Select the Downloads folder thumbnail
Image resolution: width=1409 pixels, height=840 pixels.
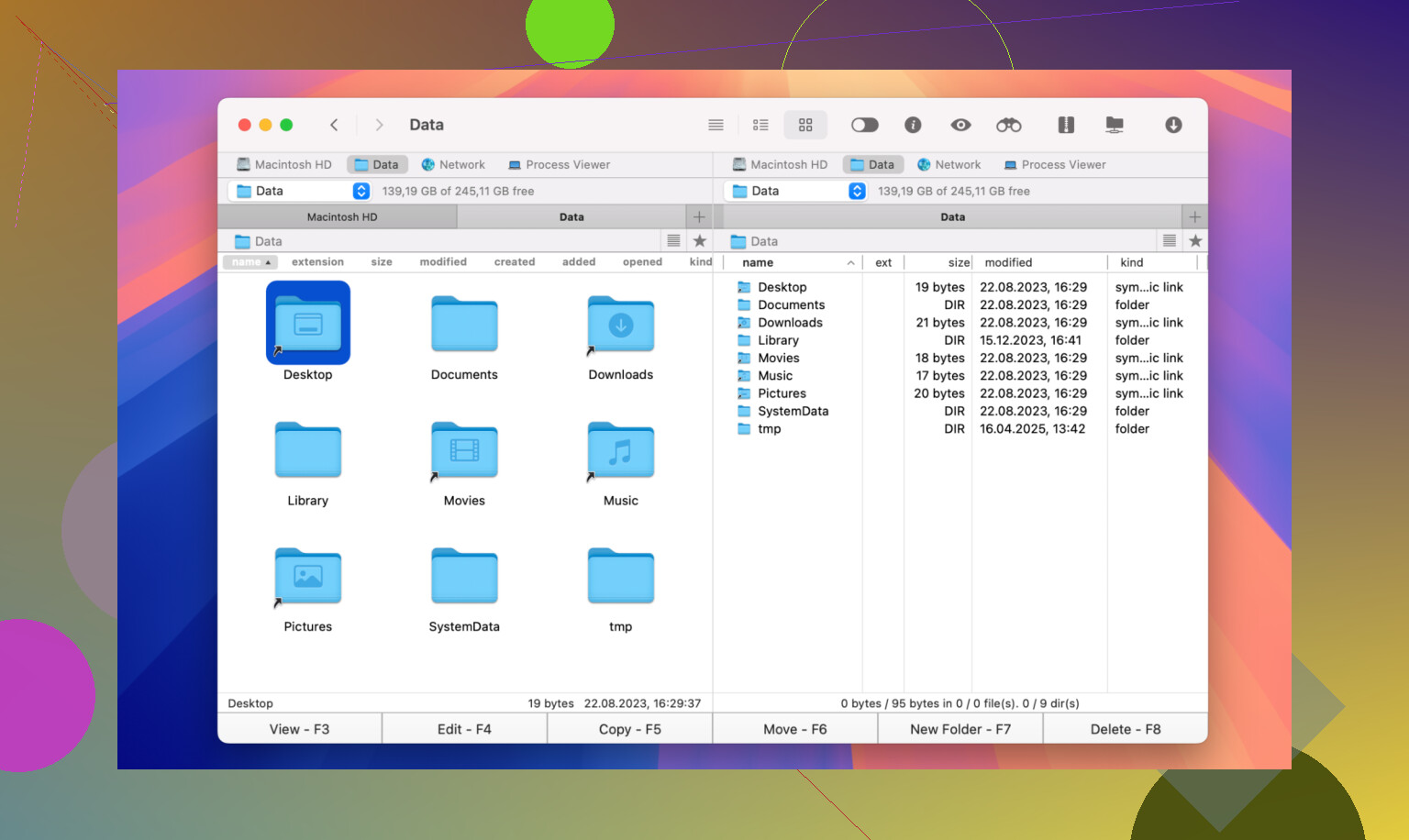620,326
